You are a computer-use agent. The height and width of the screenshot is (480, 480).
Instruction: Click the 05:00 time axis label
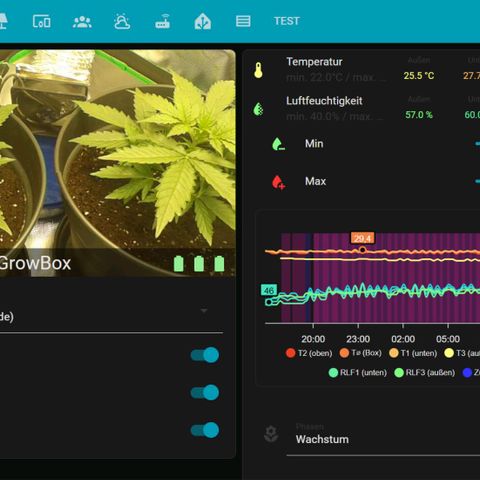tap(448, 339)
